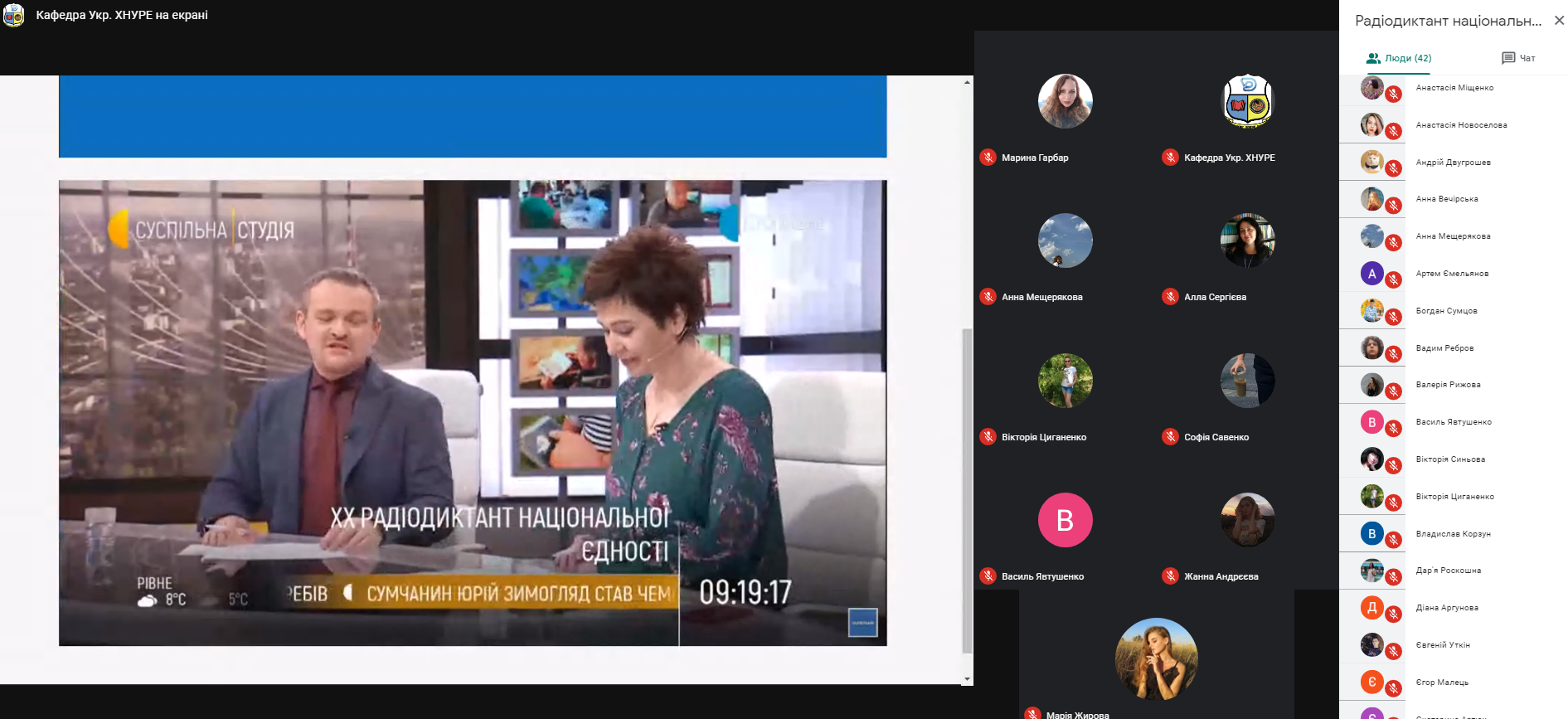This screenshot has width=1568, height=719.
Task: Click scroll down arrow on shared screen scrollbar
Action: coord(967,678)
